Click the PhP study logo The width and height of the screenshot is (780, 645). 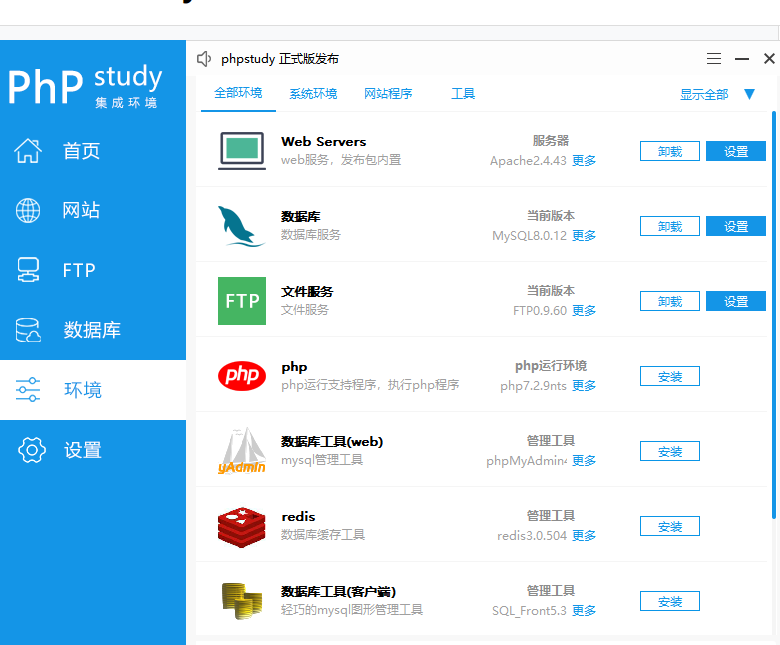pyautogui.click(x=85, y=85)
